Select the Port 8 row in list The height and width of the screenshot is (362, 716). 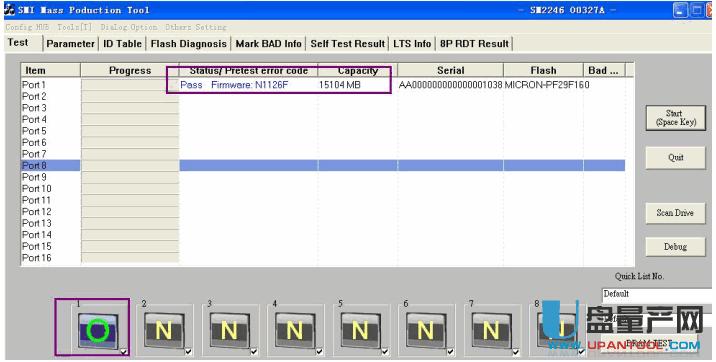(323, 165)
